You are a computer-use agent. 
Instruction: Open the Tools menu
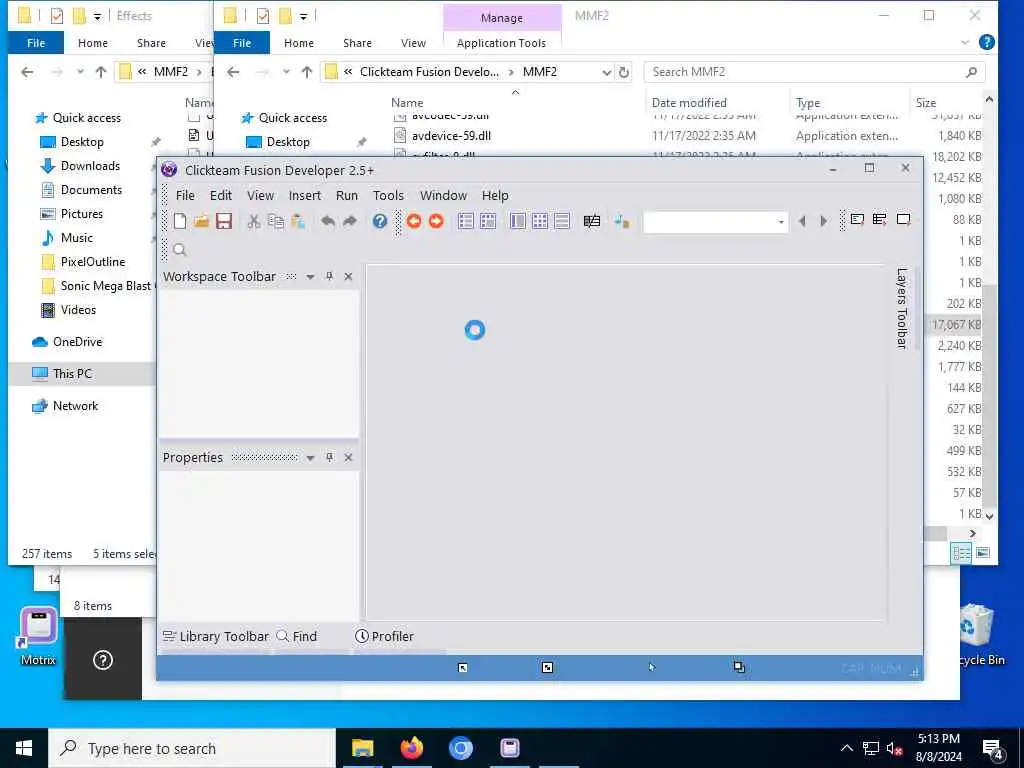(x=388, y=195)
